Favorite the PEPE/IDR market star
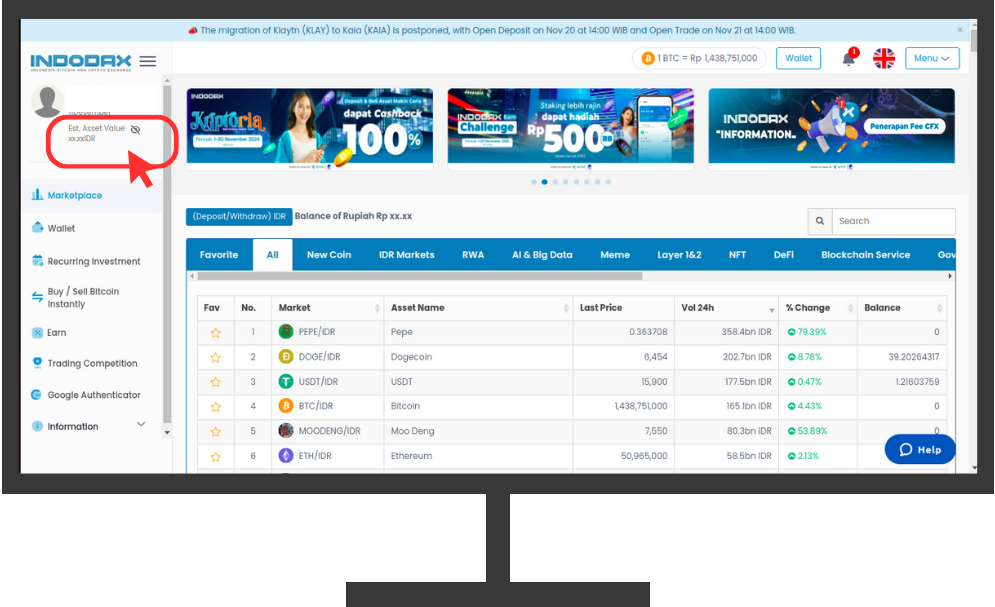Image resolution: width=995 pixels, height=607 pixels. pos(216,332)
